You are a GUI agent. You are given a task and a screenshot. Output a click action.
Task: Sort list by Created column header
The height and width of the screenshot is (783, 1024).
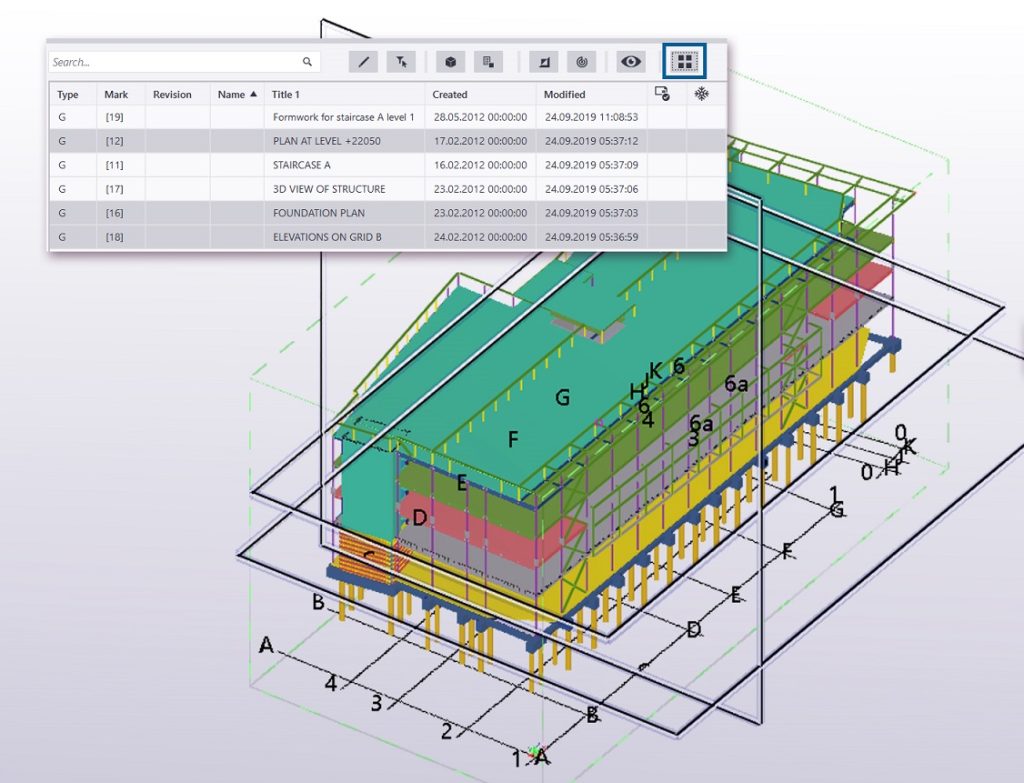pos(450,94)
